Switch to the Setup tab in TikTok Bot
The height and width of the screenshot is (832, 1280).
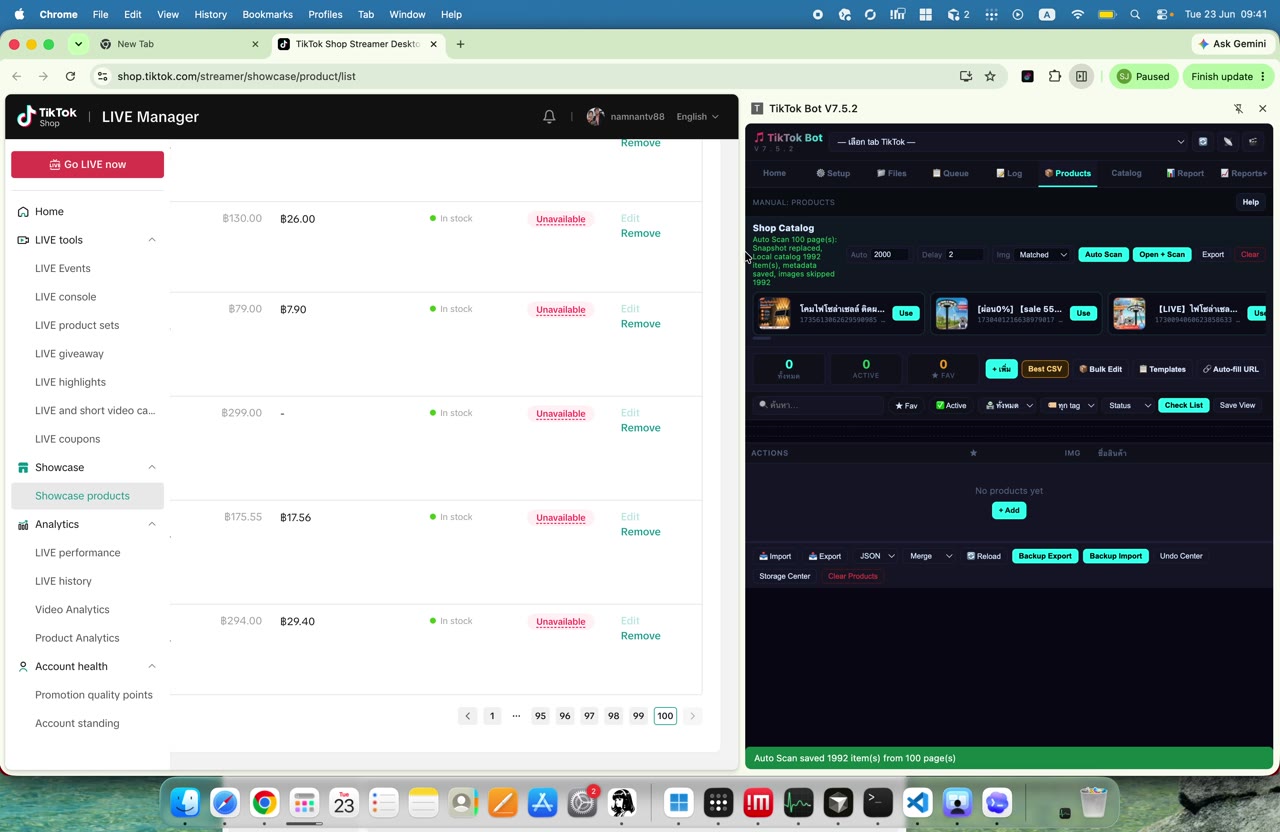coord(833,173)
